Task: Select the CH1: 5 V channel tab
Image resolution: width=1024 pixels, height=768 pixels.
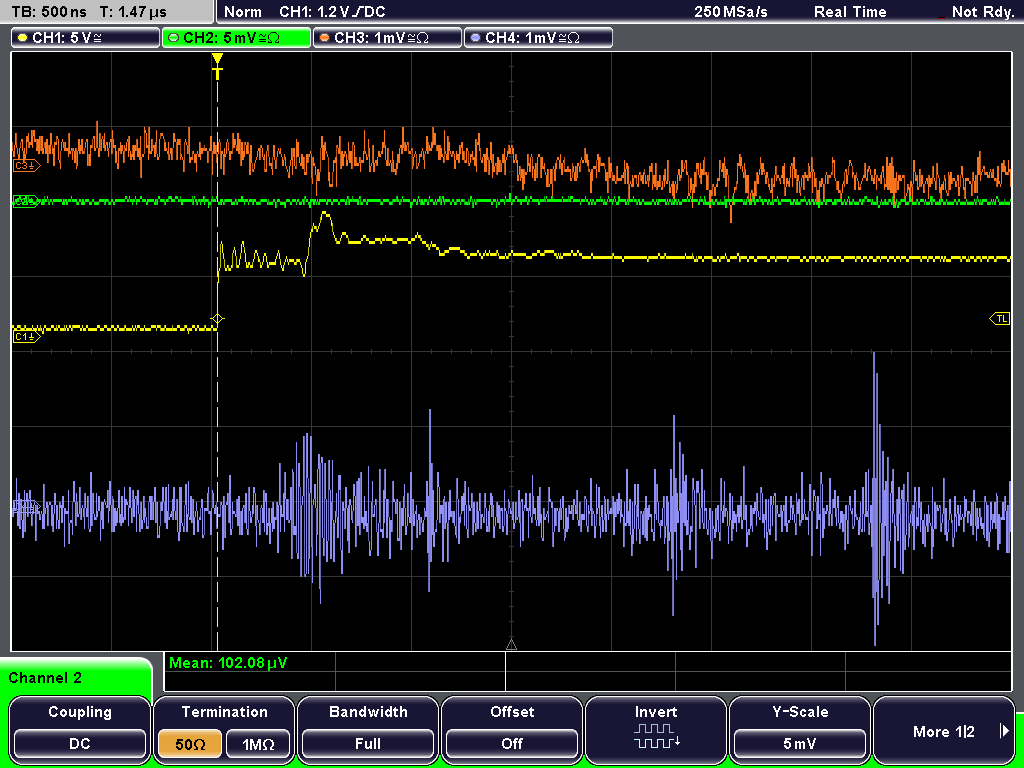Action: pyautogui.click(x=86, y=38)
